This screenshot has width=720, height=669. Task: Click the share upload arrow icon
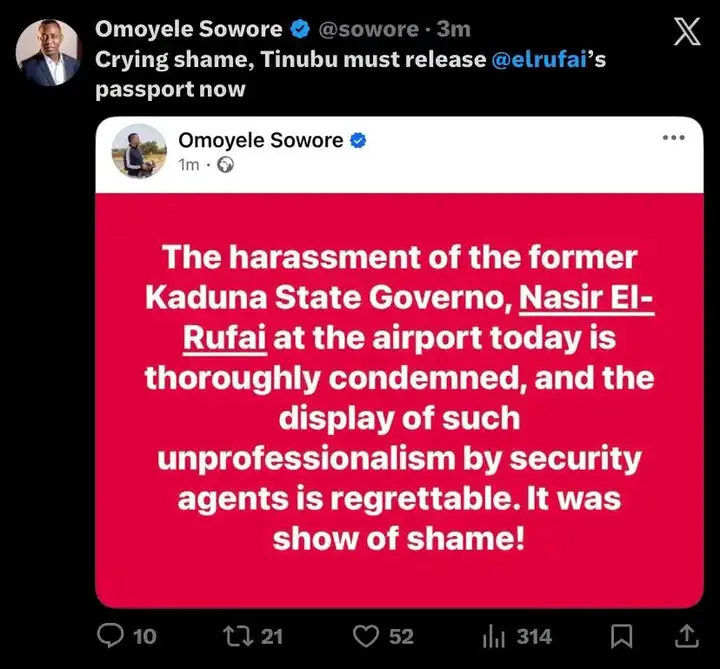click(688, 635)
